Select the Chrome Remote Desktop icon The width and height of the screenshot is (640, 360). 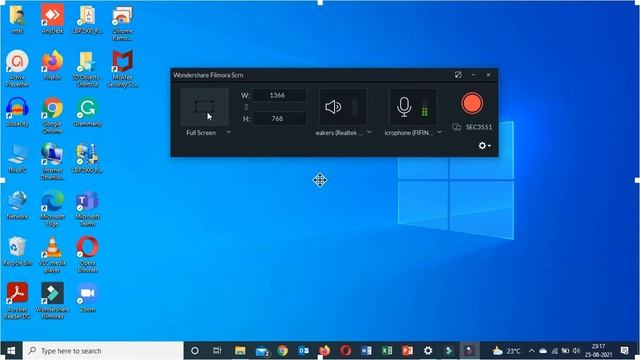[122, 22]
